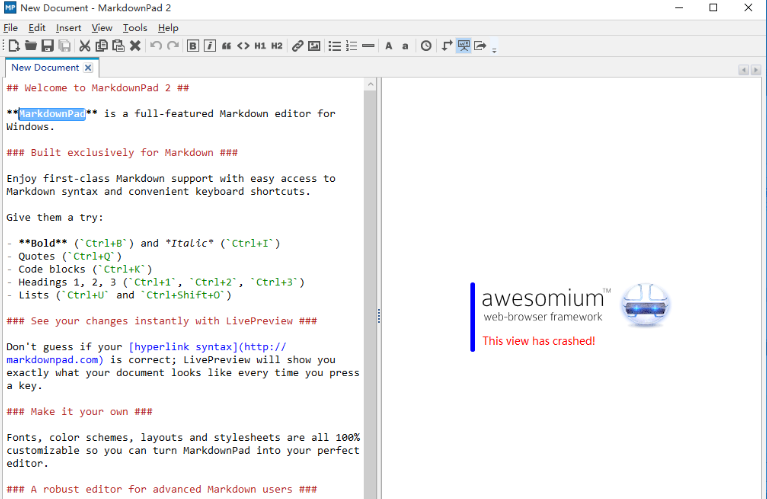This screenshot has height=499, width=767.
Task: Click the 'See your changes instantly with LivePreview' heading
Action: tap(162, 321)
